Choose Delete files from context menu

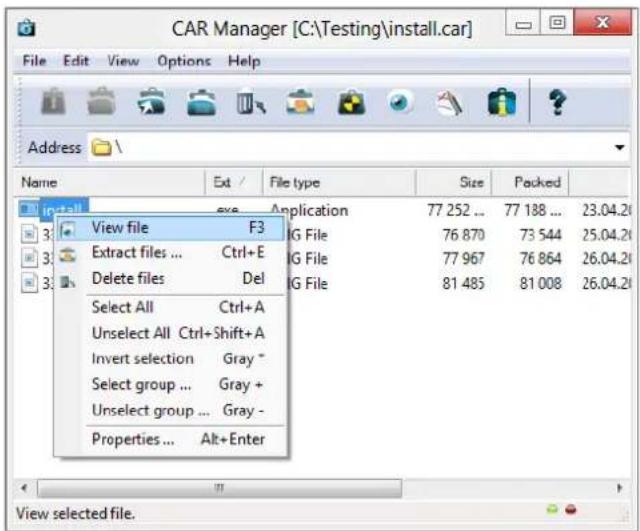[x=170, y=278]
